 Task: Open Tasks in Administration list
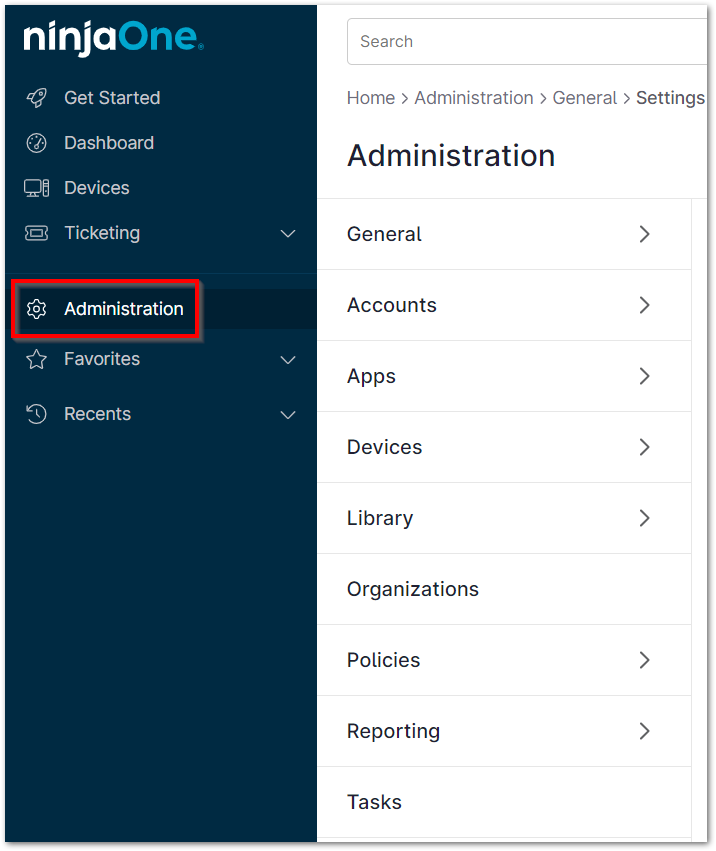pyautogui.click(x=504, y=803)
